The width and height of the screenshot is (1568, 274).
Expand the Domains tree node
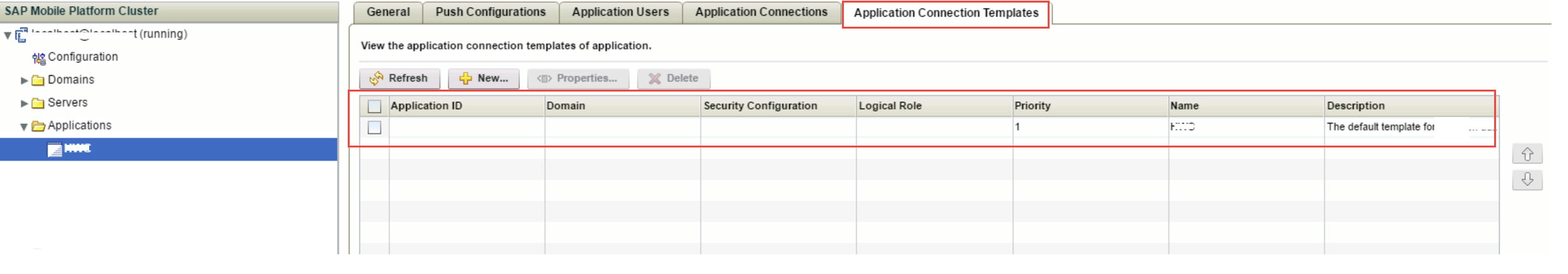(24, 81)
